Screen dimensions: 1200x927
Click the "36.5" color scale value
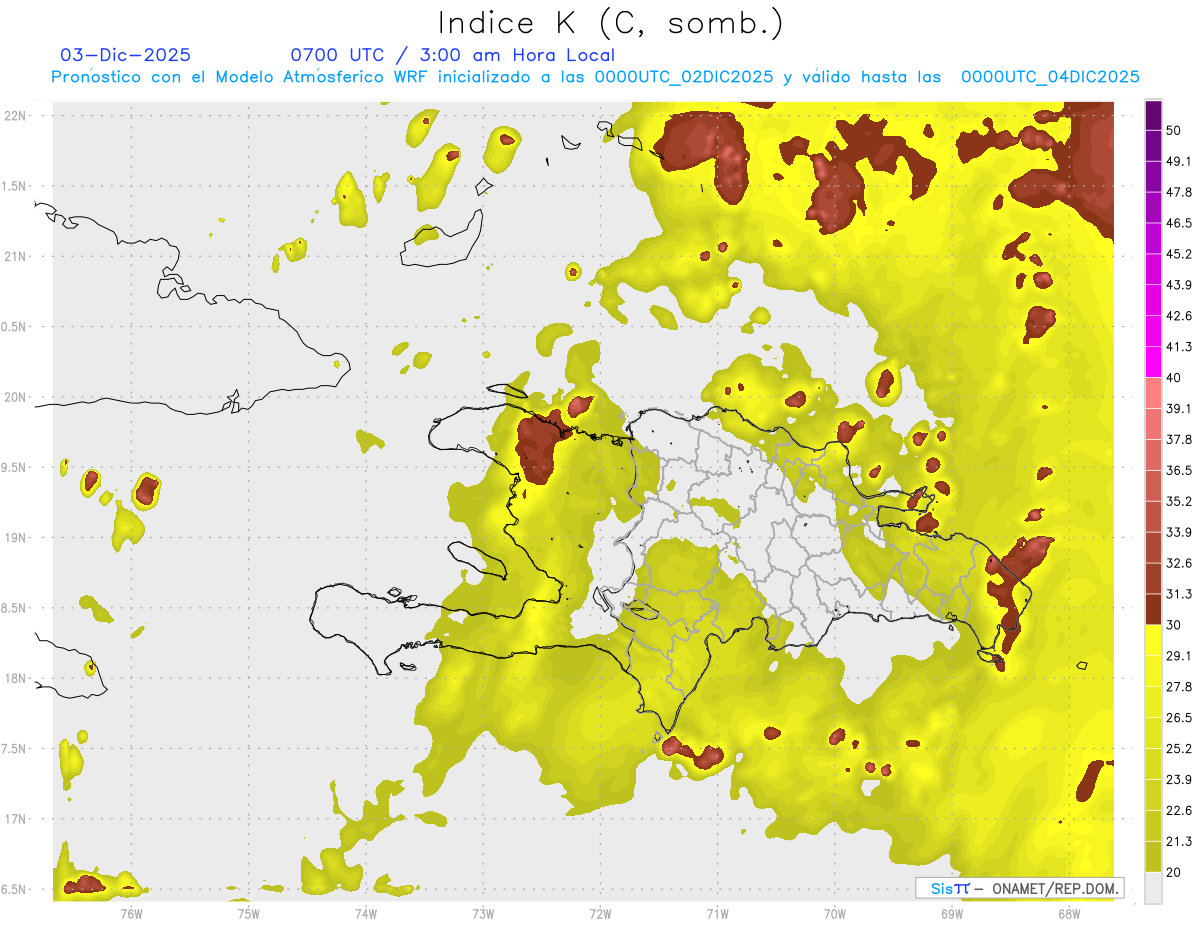(1180, 470)
